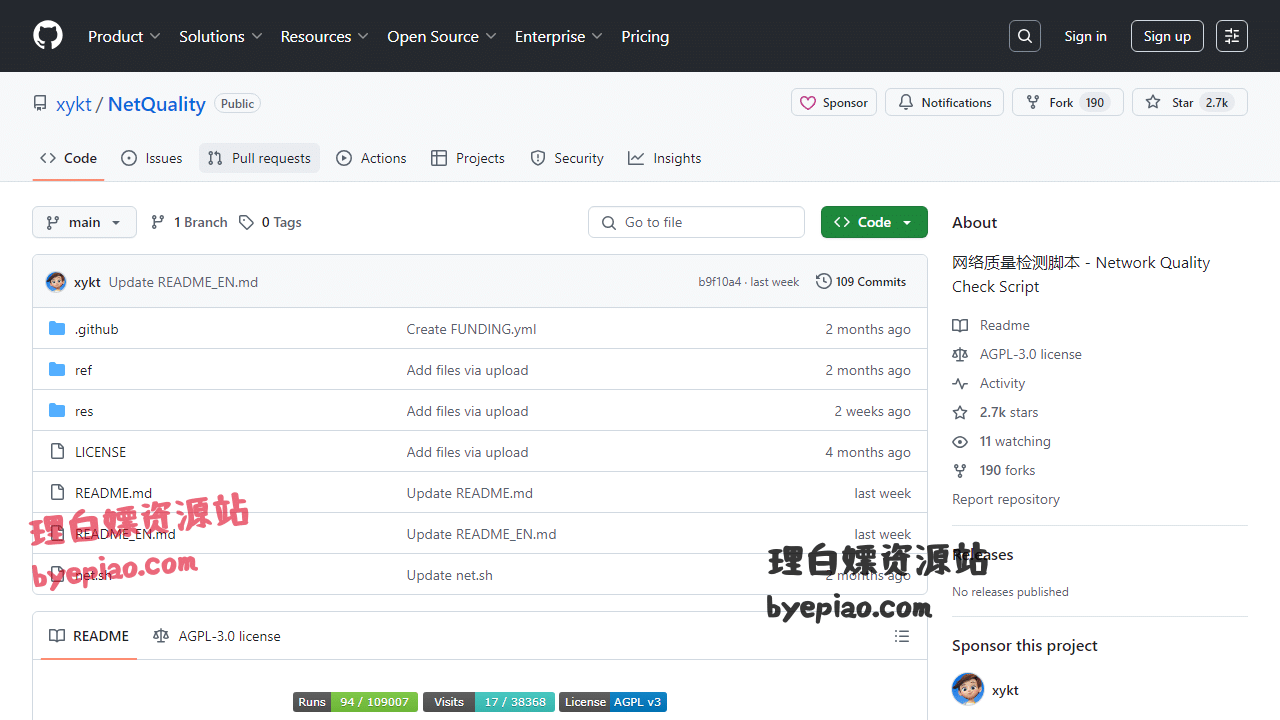The height and width of the screenshot is (720, 1280).
Task: Click the repository icon beside xykt
Action: point(40,104)
